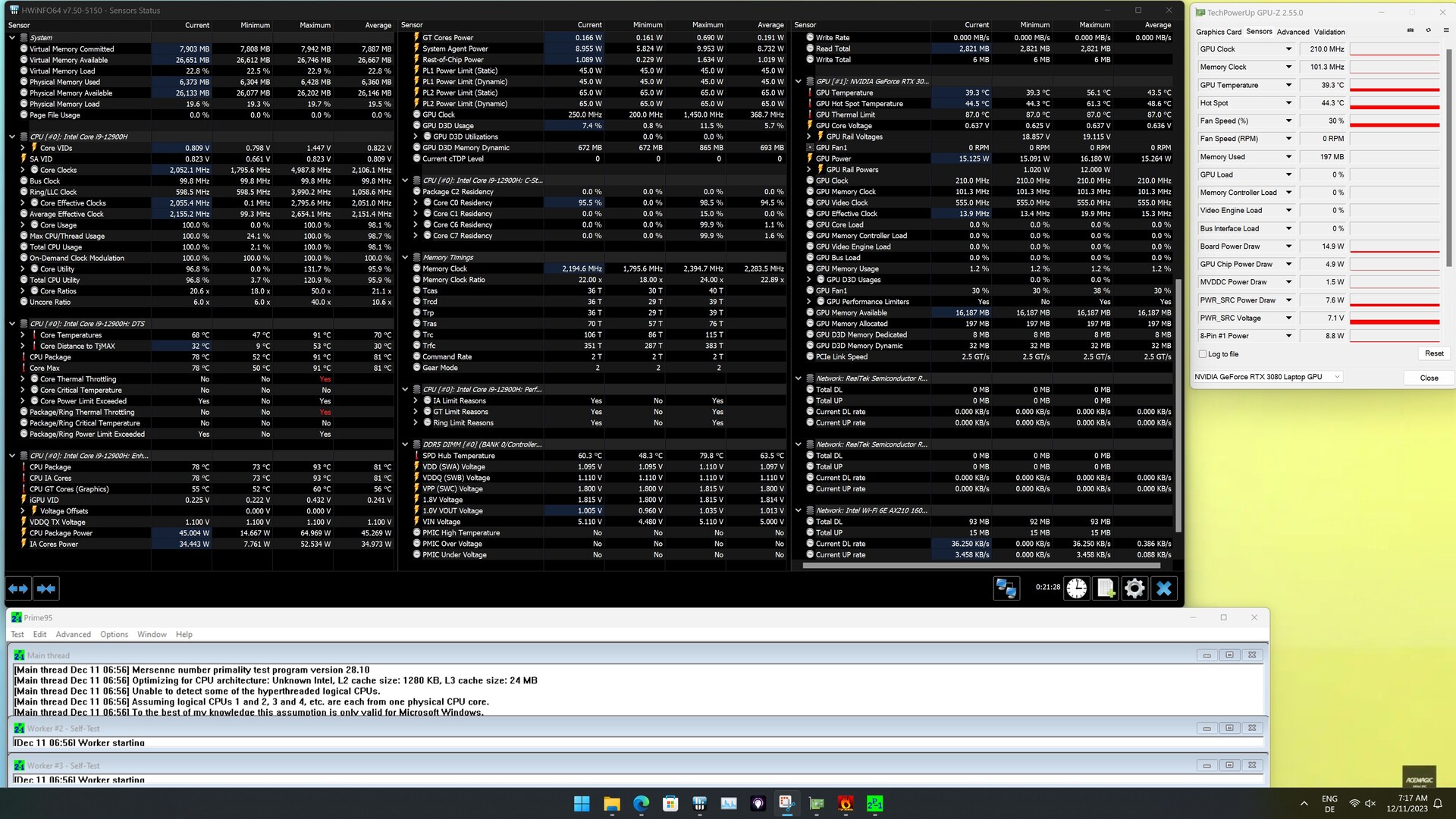Switch to GPU-Z Validation tab
The height and width of the screenshot is (819, 1456).
pos(1329,32)
